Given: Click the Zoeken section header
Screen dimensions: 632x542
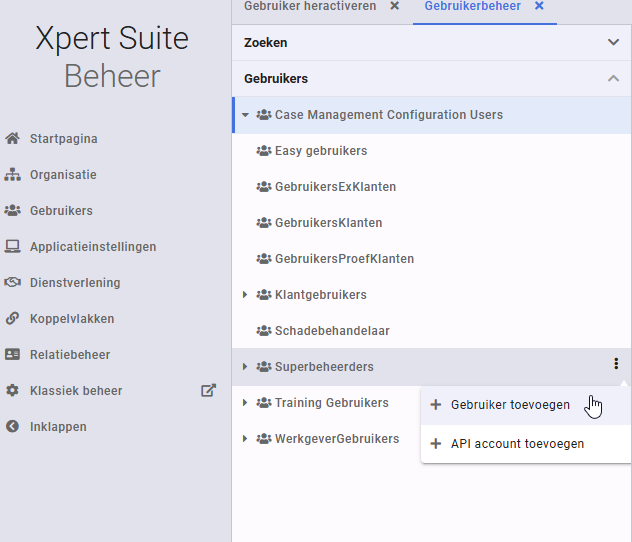Looking at the screenshot, I should tap(432, 42).
